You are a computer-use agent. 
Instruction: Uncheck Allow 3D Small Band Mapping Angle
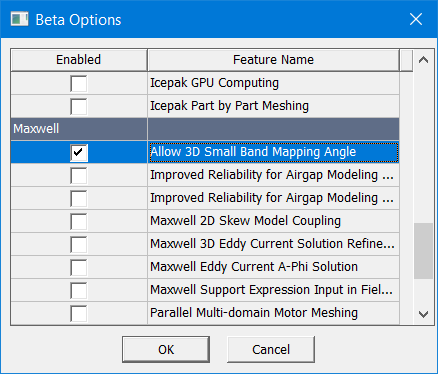tap(79, 152)
